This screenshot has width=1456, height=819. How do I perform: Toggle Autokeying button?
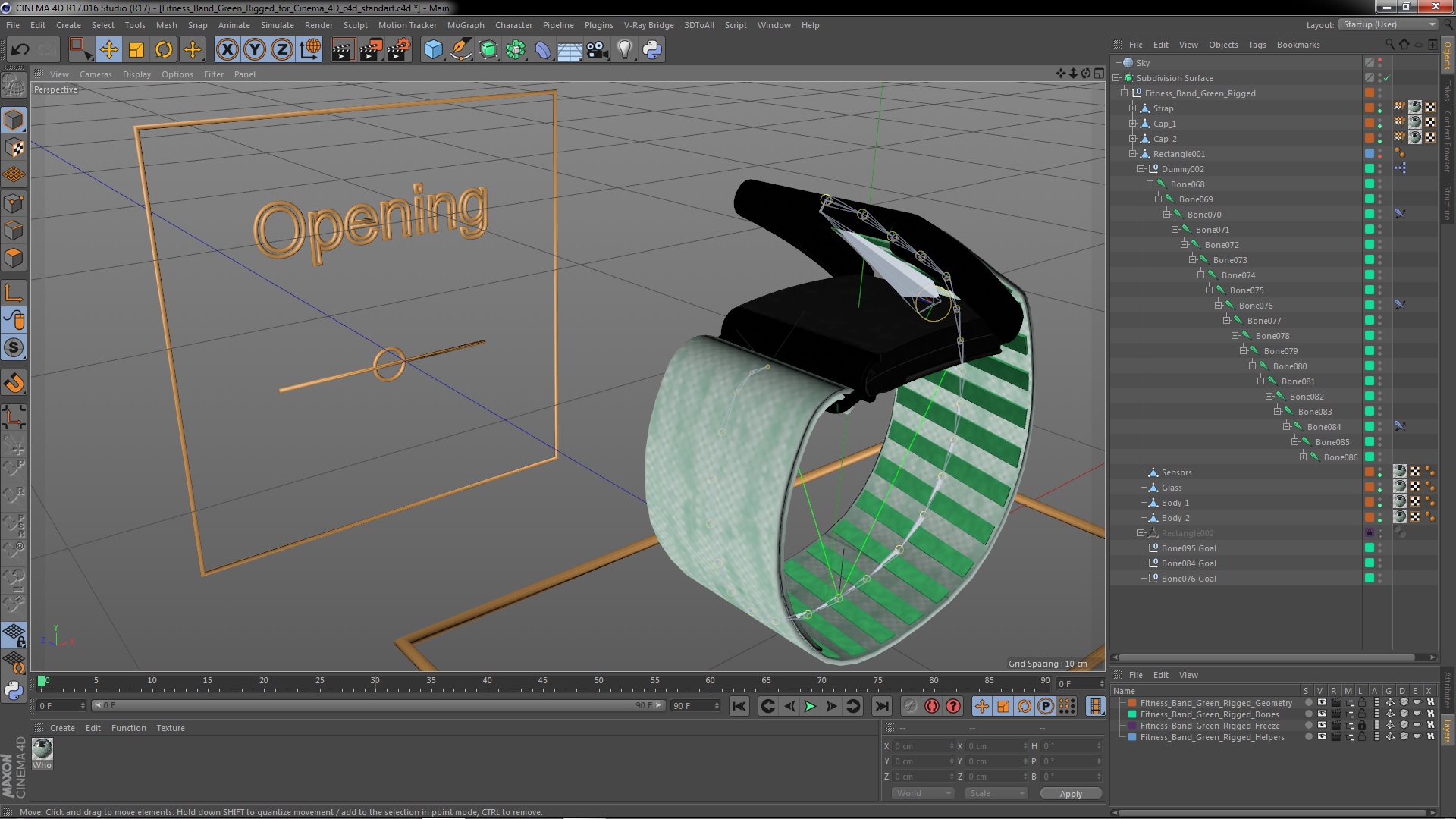(x=932, y=706)
